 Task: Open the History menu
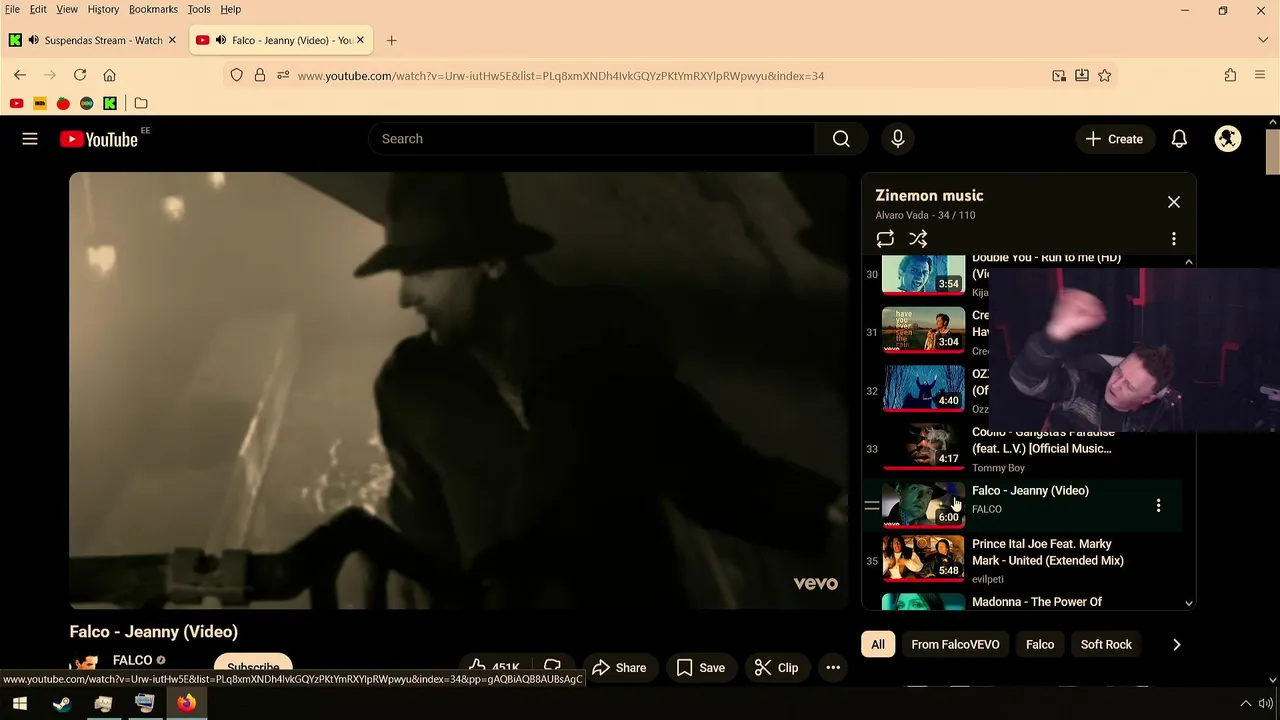(x=103, y=9)
